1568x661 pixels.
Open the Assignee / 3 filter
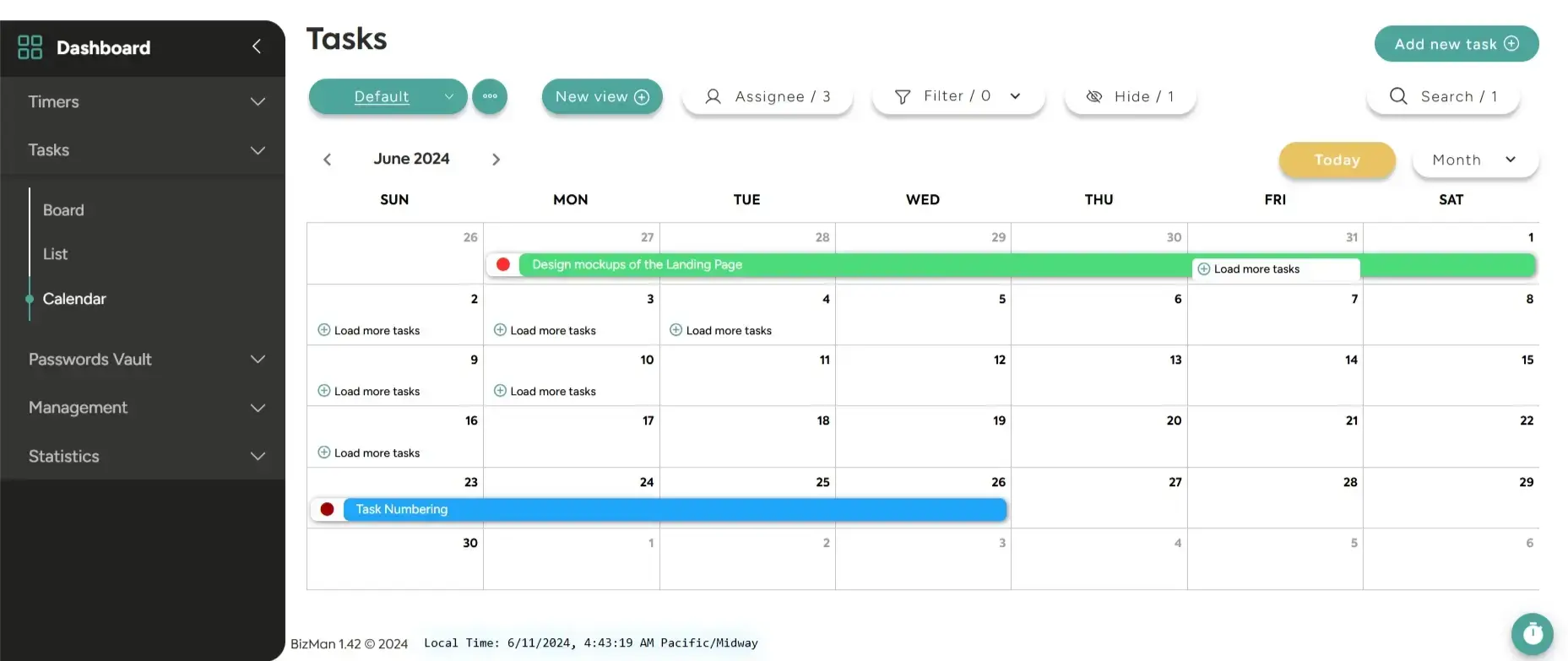coord(768,96)
